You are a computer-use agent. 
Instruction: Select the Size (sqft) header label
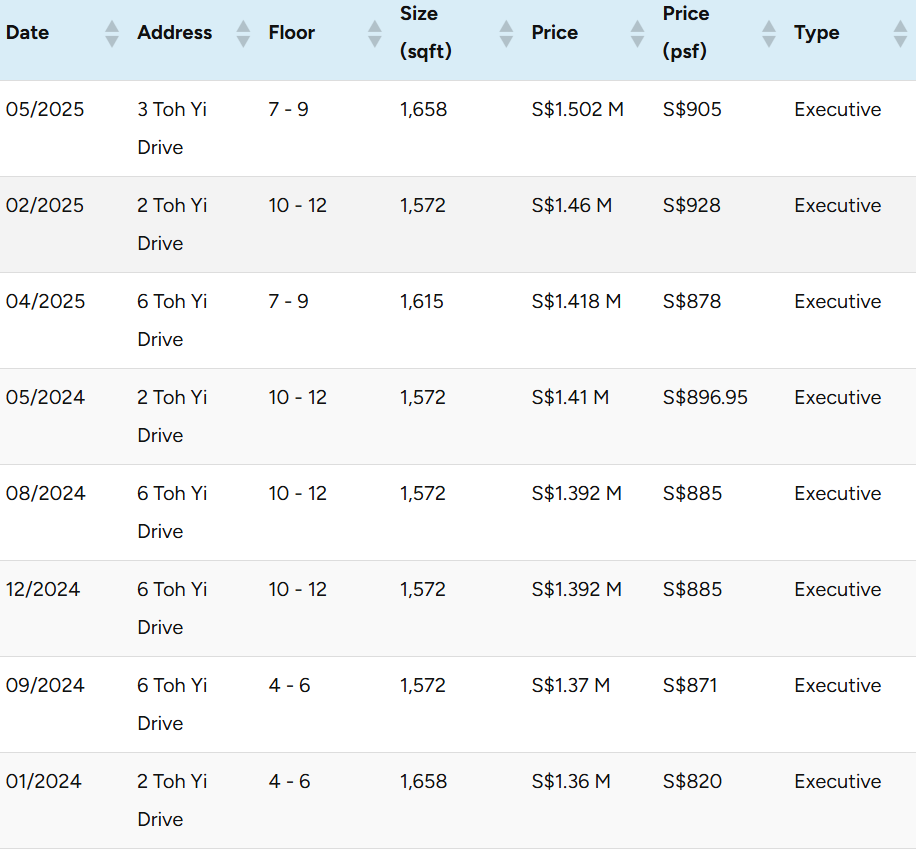(426, 32)
